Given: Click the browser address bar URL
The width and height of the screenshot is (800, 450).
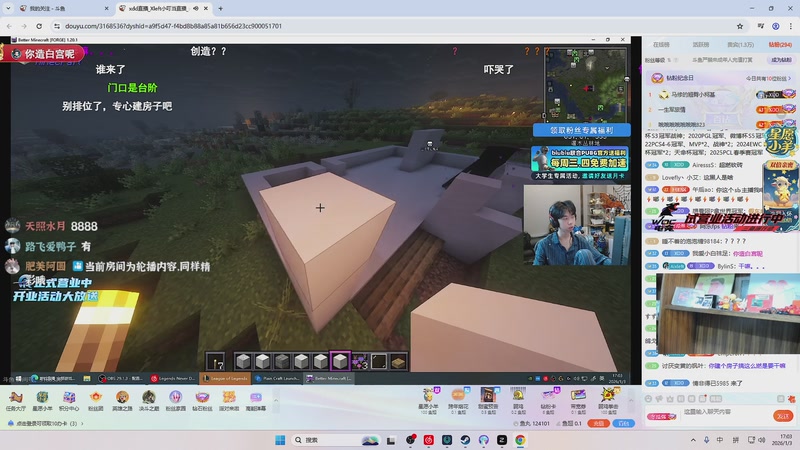Looking at the screenshot, I should point(173,26).
